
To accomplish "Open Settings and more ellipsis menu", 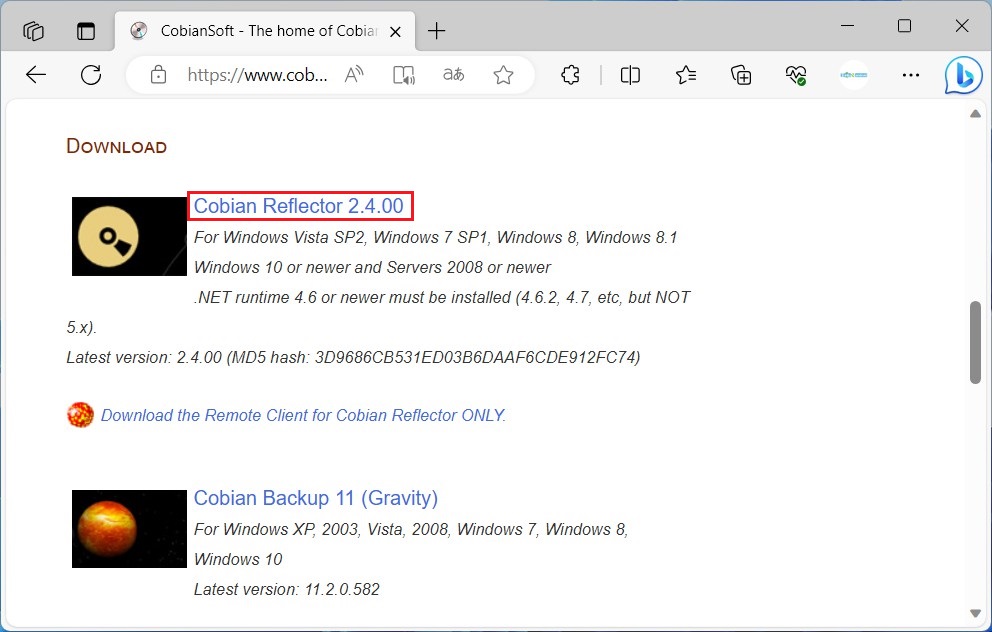I will click(911, 75).
